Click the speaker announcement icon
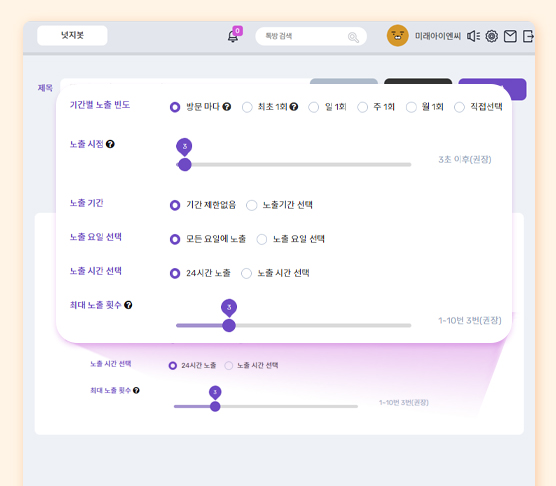 473,36
